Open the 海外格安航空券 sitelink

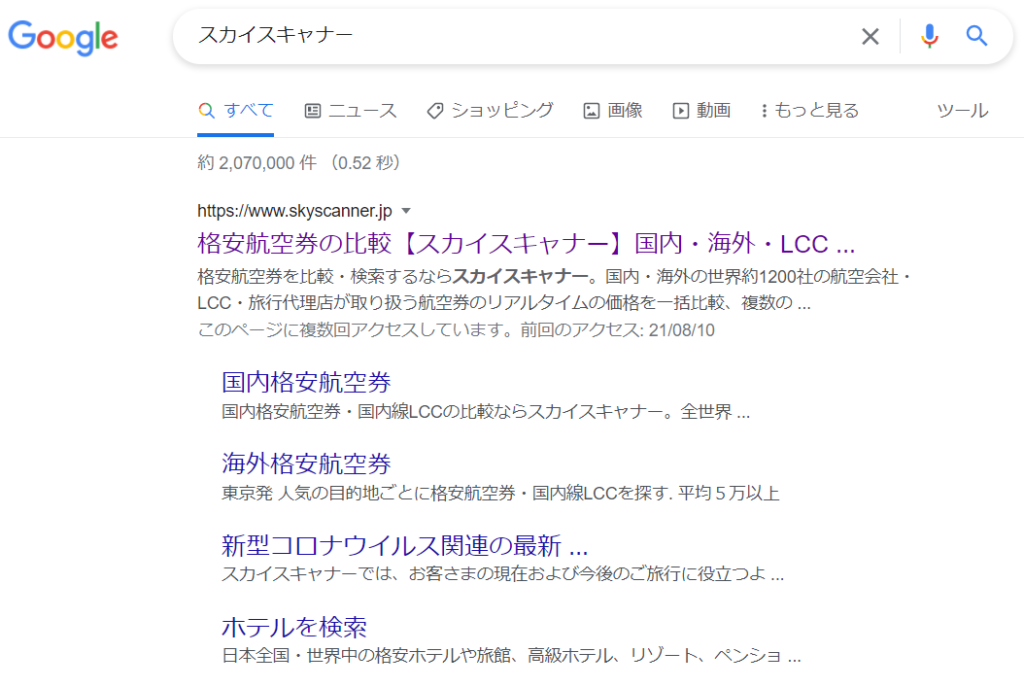pos(306,464)
